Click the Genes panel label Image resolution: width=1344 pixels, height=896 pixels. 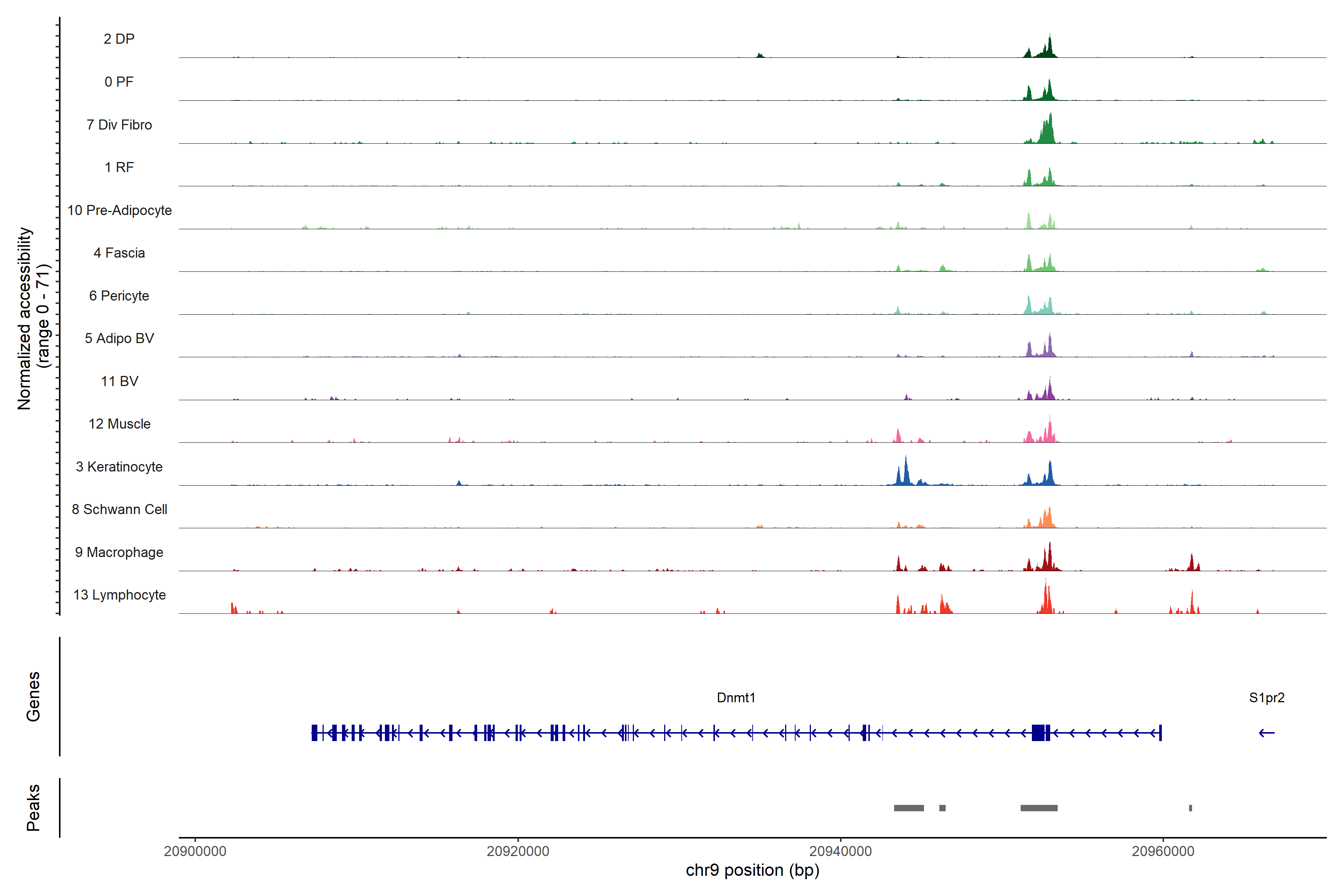coord(33,697)
